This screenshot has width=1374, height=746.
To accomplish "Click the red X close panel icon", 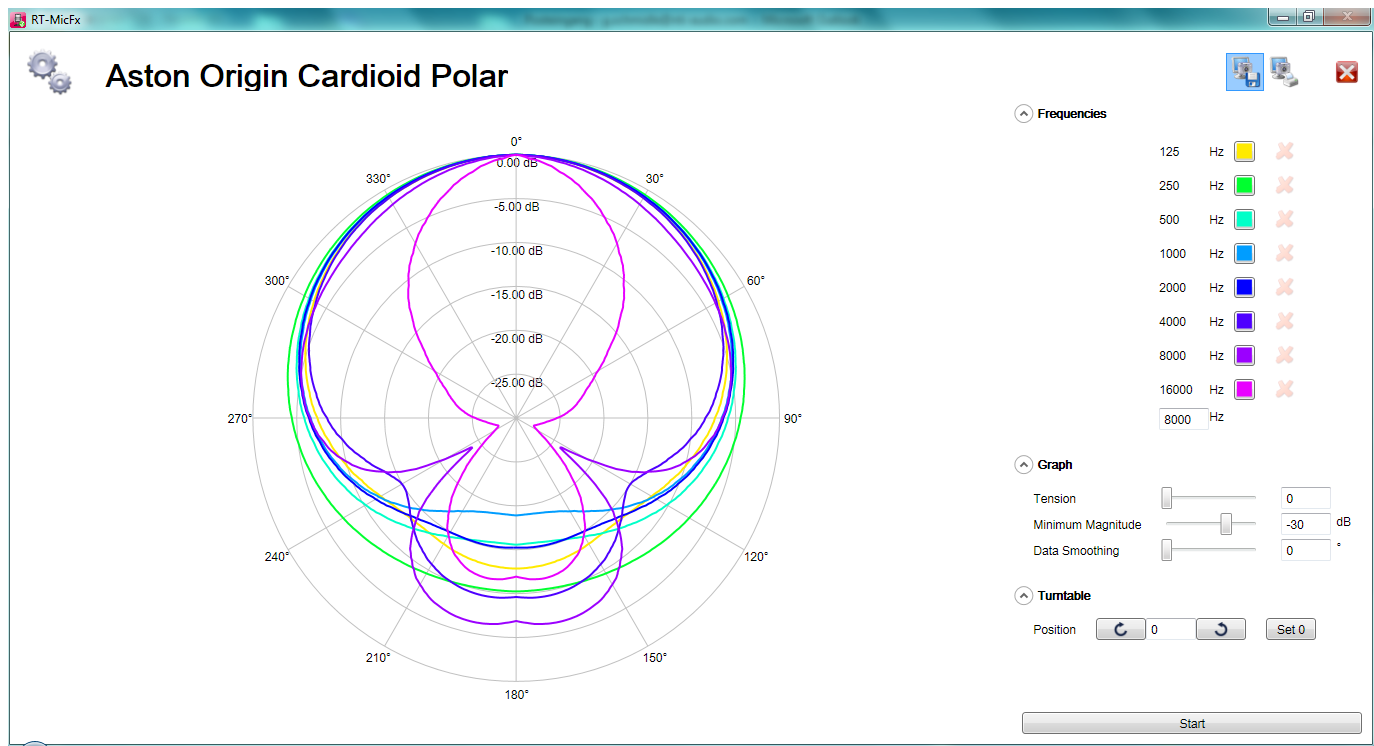I will tap(1346, 72).
